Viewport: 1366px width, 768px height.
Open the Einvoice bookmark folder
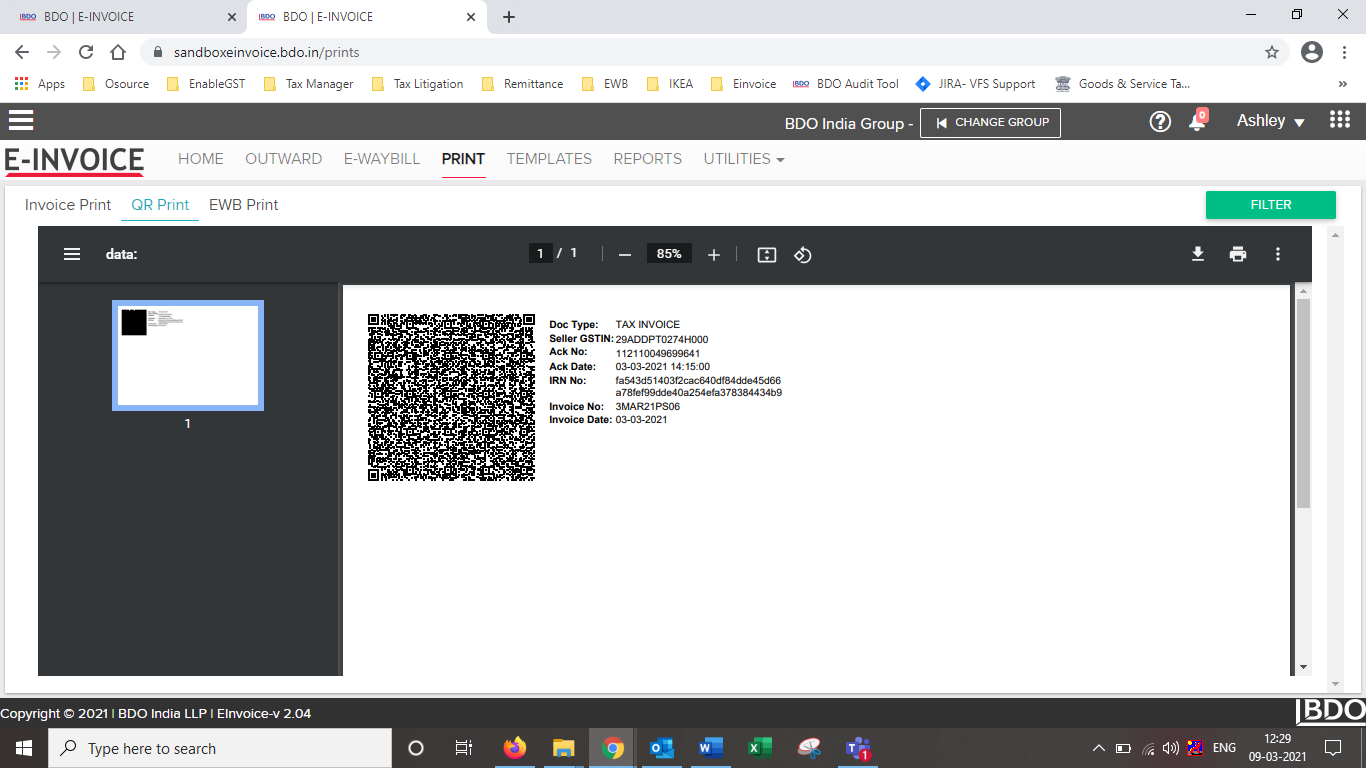click(743, 84)
